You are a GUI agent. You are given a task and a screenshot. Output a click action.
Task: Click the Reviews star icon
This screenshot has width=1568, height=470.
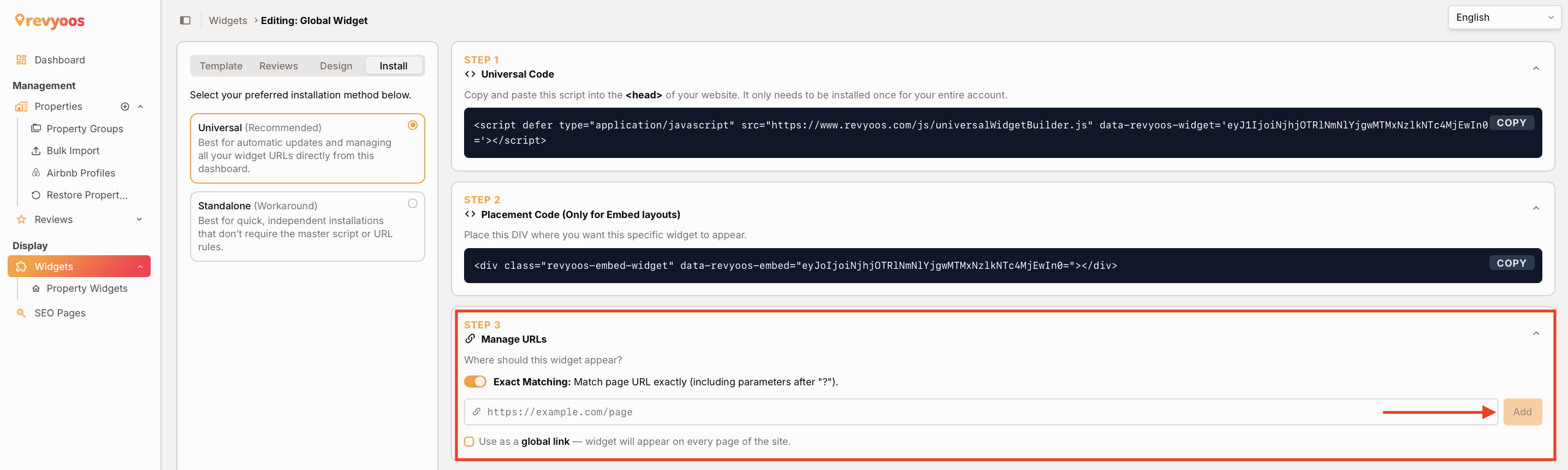(x=21, y=220)
